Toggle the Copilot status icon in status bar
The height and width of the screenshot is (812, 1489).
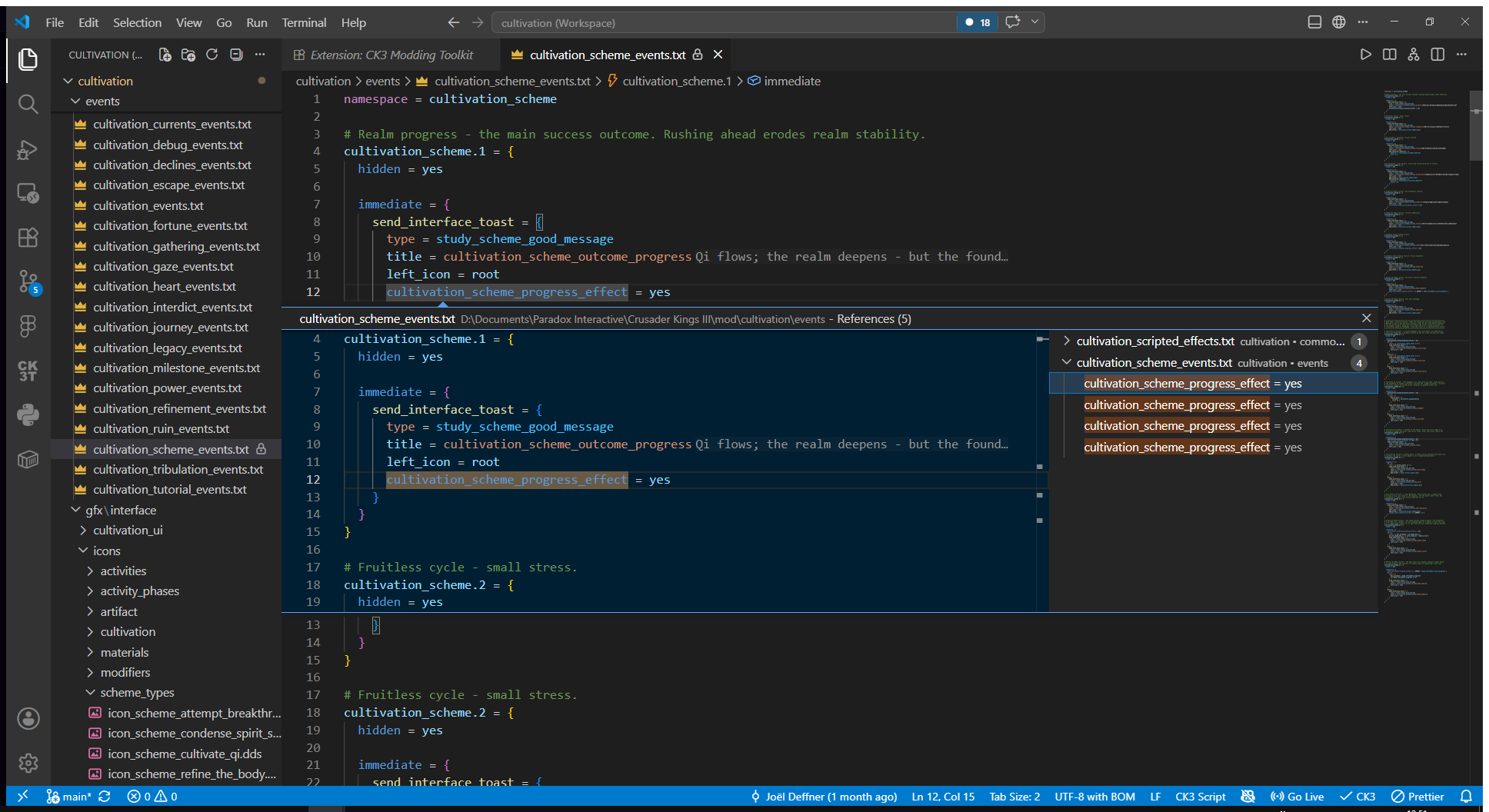[1248, 797]
